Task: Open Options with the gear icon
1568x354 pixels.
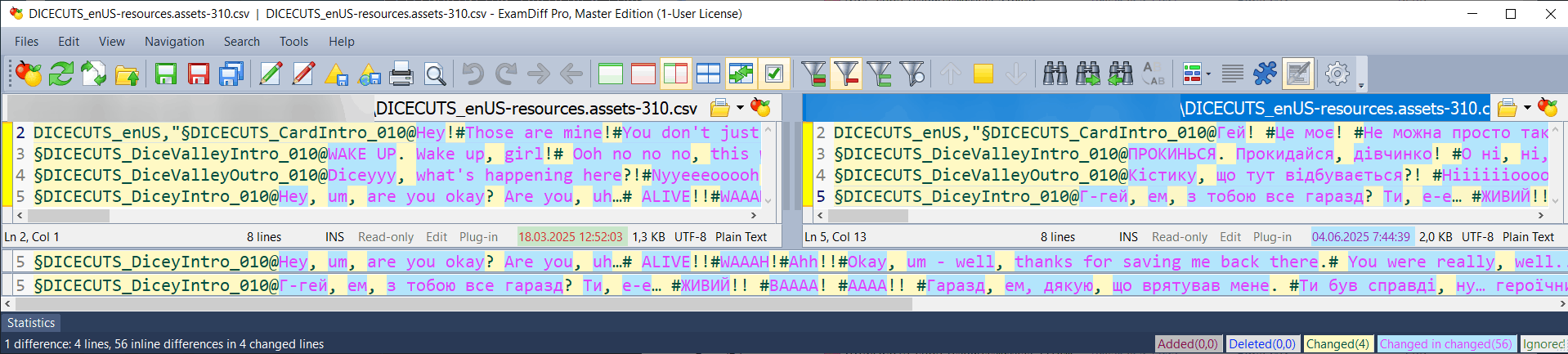Action: point(1337,74)
